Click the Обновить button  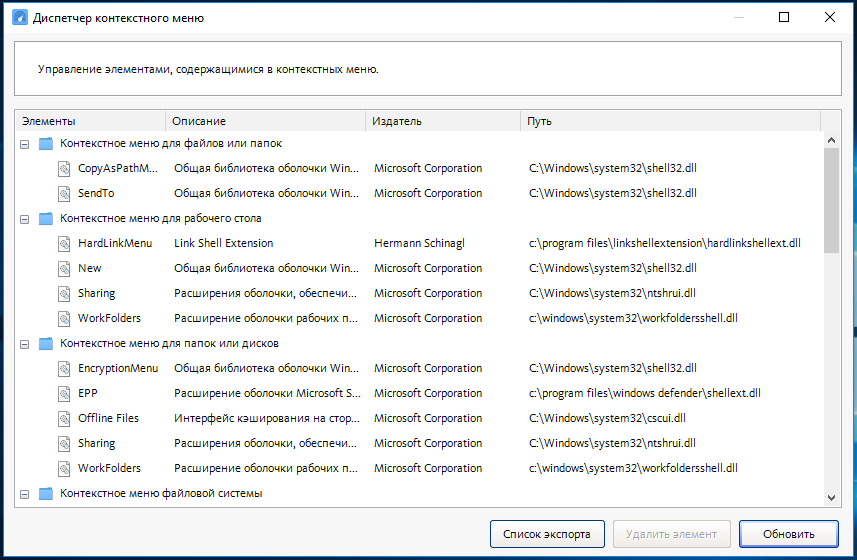[x=789, y=534]
